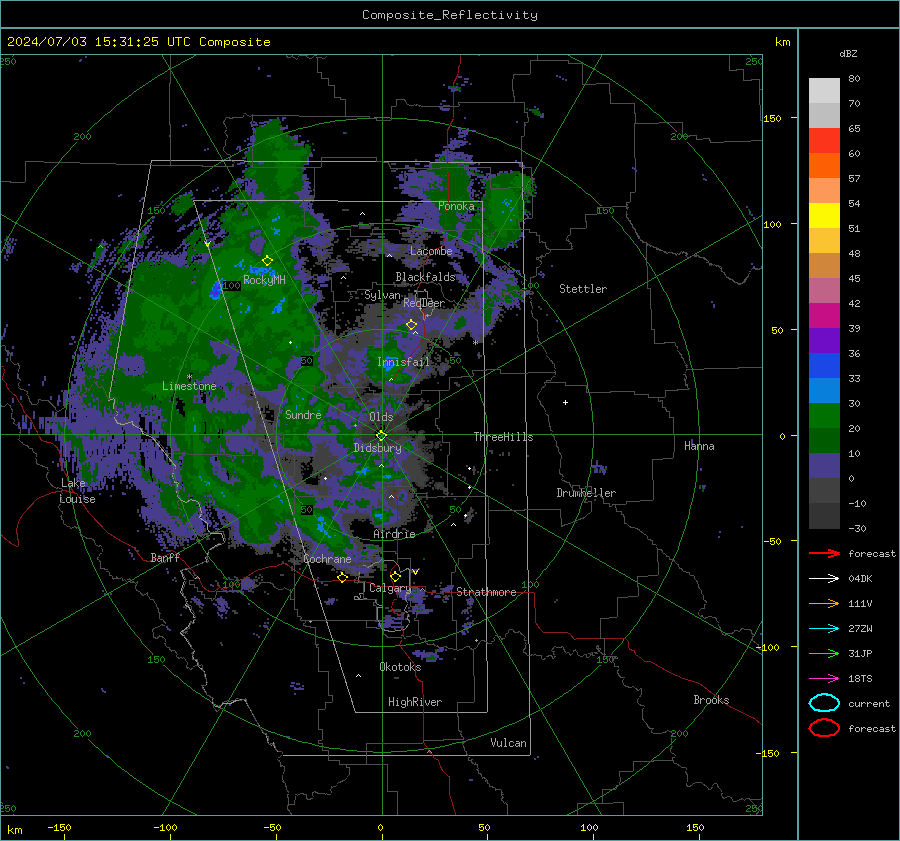Click the green 31JP arrow icon
The image size is (900, 841).
pos(824,653)
